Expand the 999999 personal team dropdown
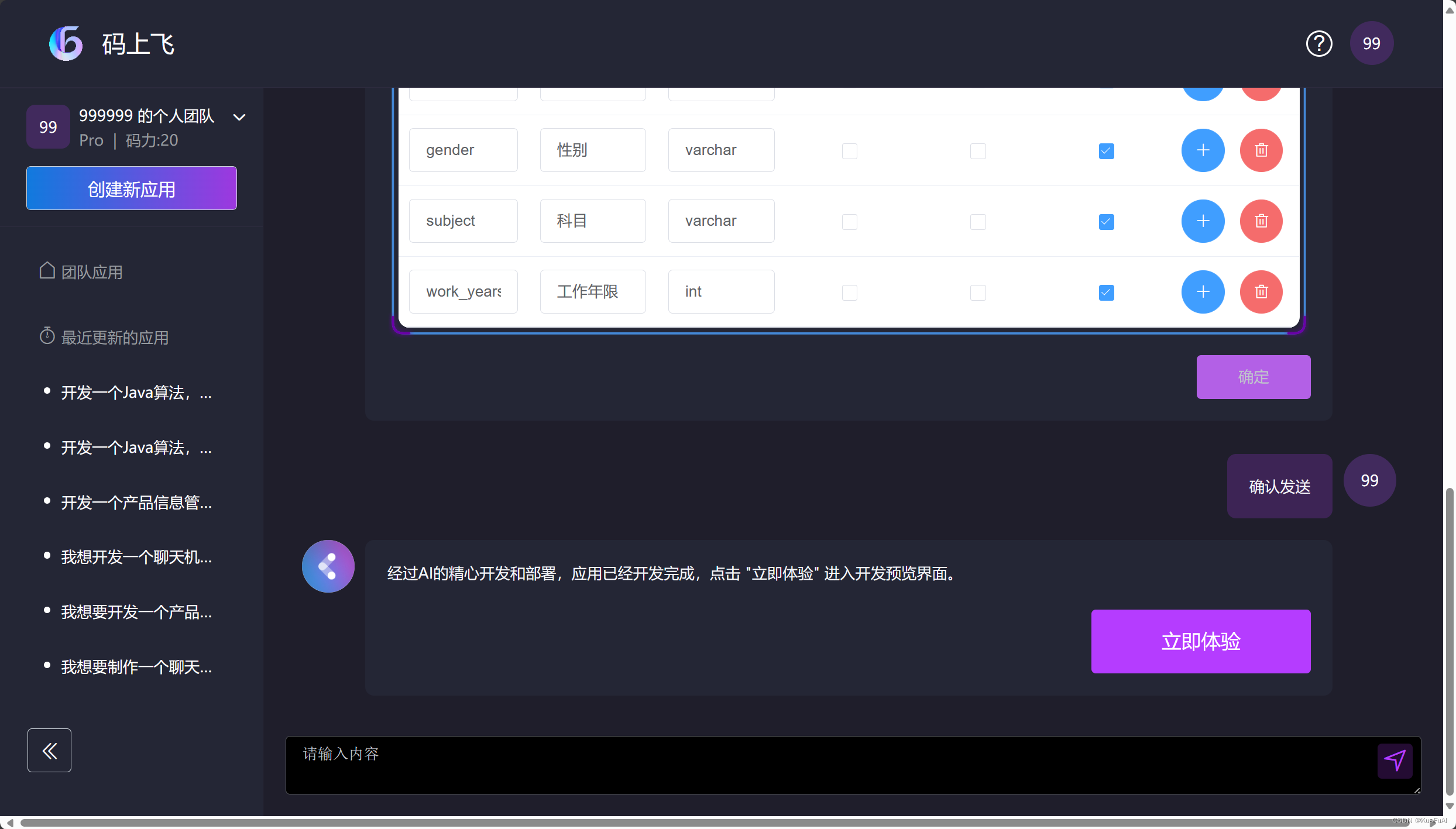1456x829 pixels. click(x=239, y=117)
